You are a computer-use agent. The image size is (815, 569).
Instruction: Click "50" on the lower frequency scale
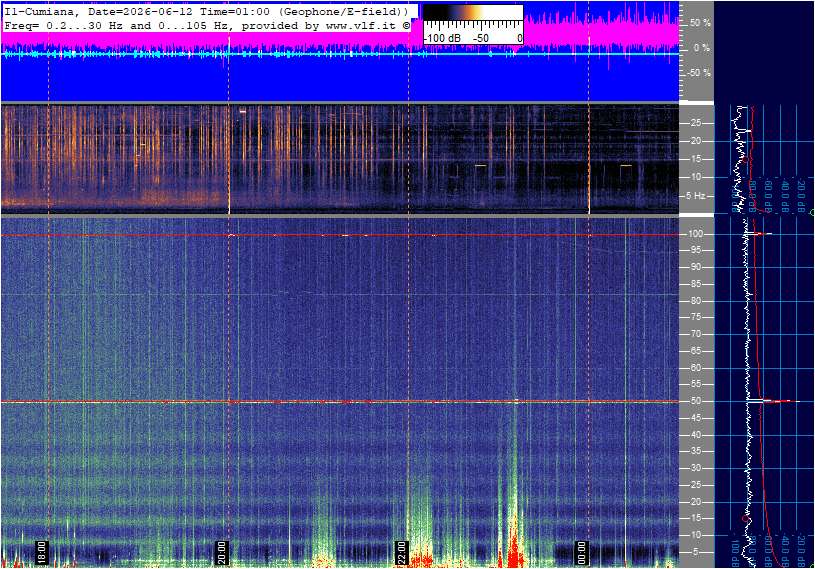(x=695, y=401)
